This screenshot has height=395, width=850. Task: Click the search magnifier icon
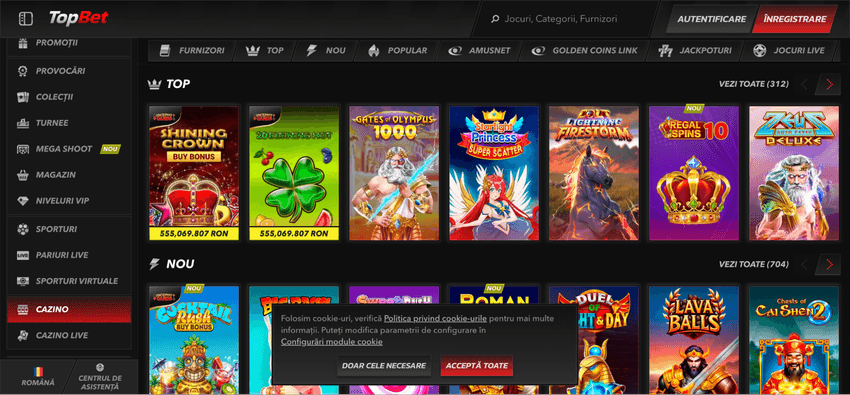tap(494, 19)
